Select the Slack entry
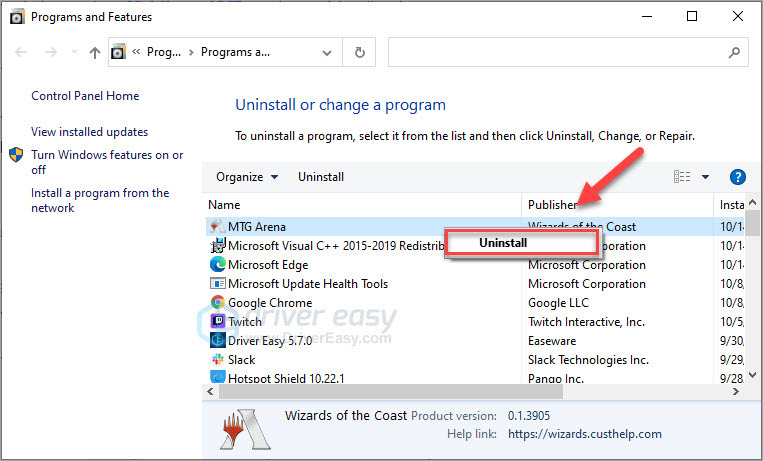Image resolution: width=763 pixels, height=461 pixels. [x=241, y=360]
